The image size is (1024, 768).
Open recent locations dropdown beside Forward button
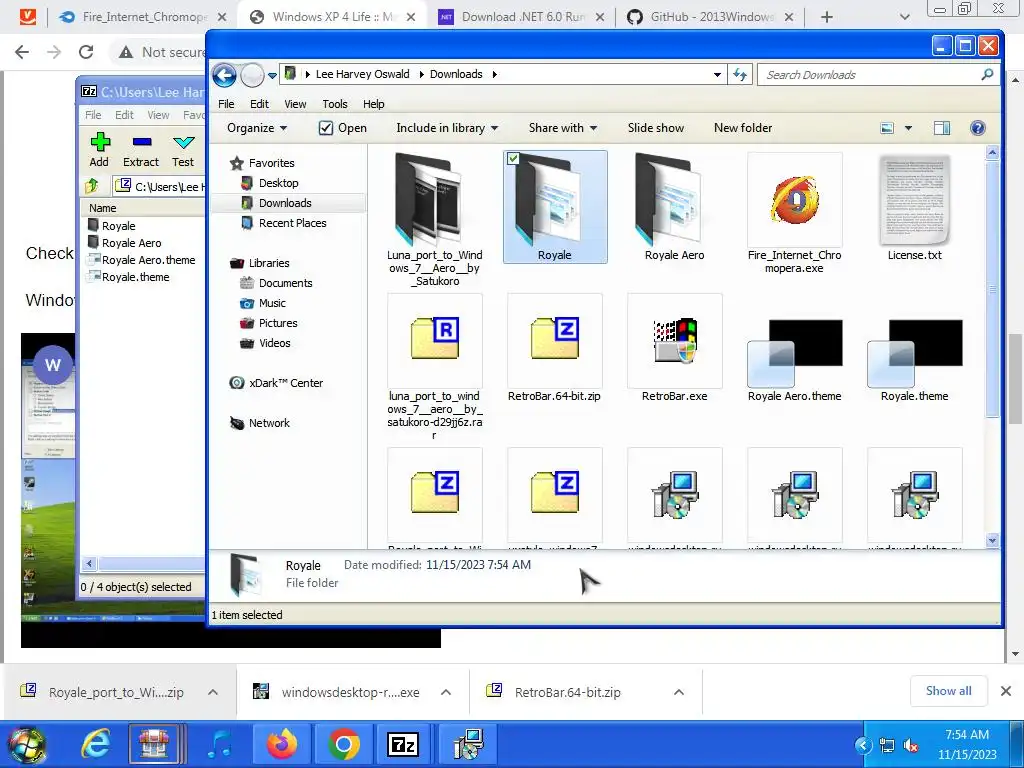point(272,76)
